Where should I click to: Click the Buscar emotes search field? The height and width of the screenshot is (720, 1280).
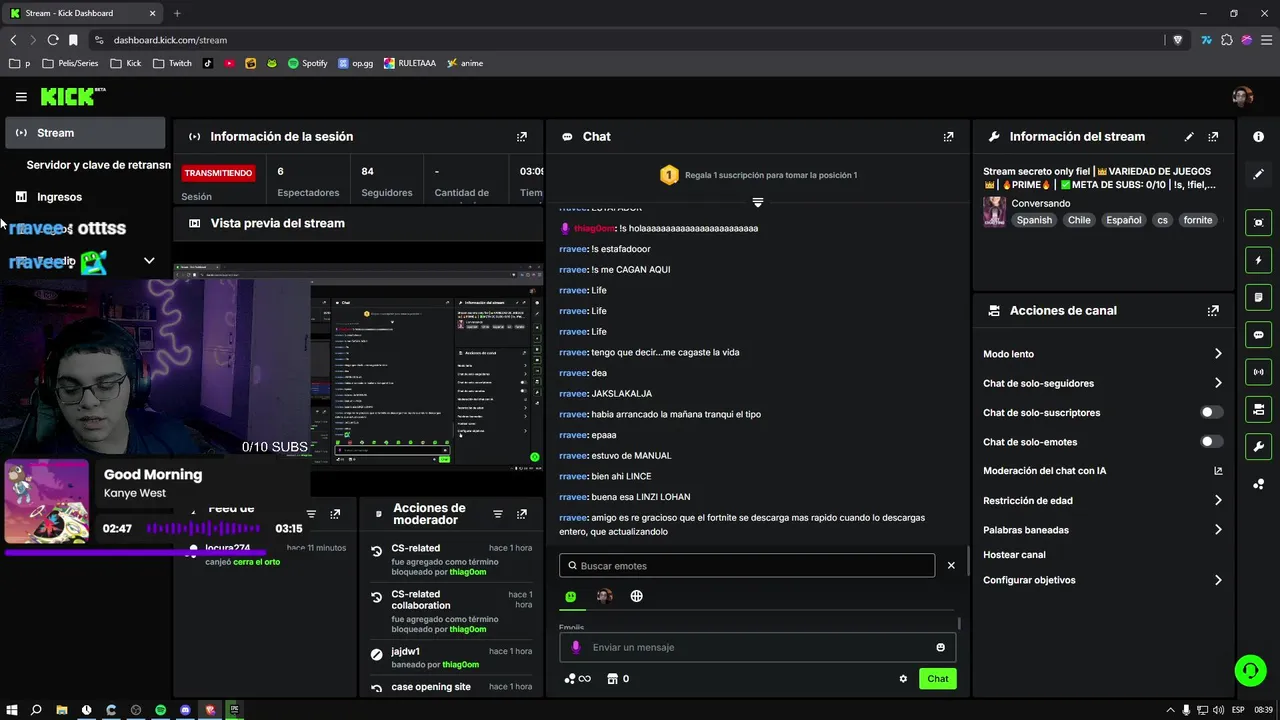point(747,566)
